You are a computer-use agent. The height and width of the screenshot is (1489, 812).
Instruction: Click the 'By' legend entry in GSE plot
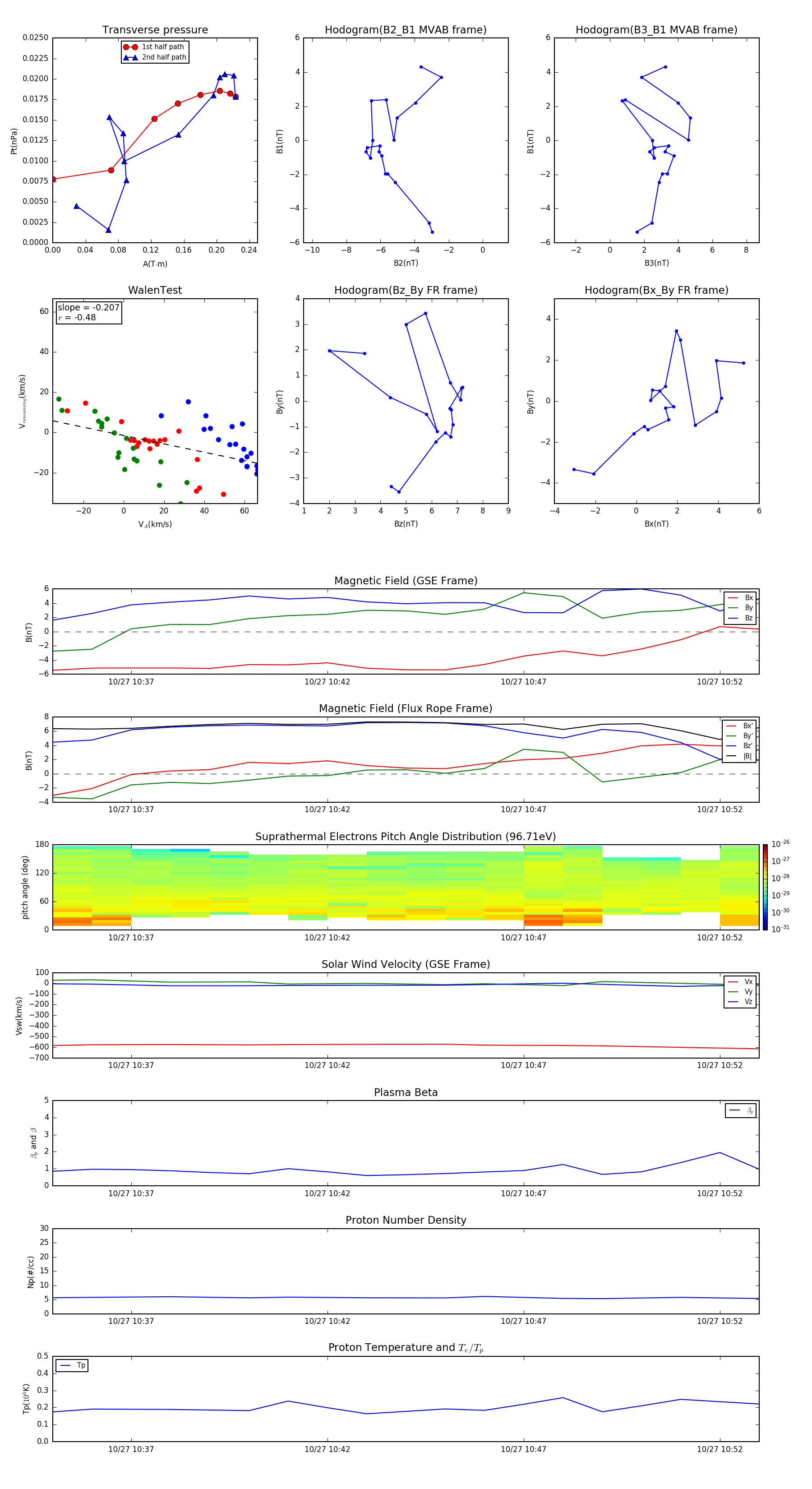click(740, 607)
